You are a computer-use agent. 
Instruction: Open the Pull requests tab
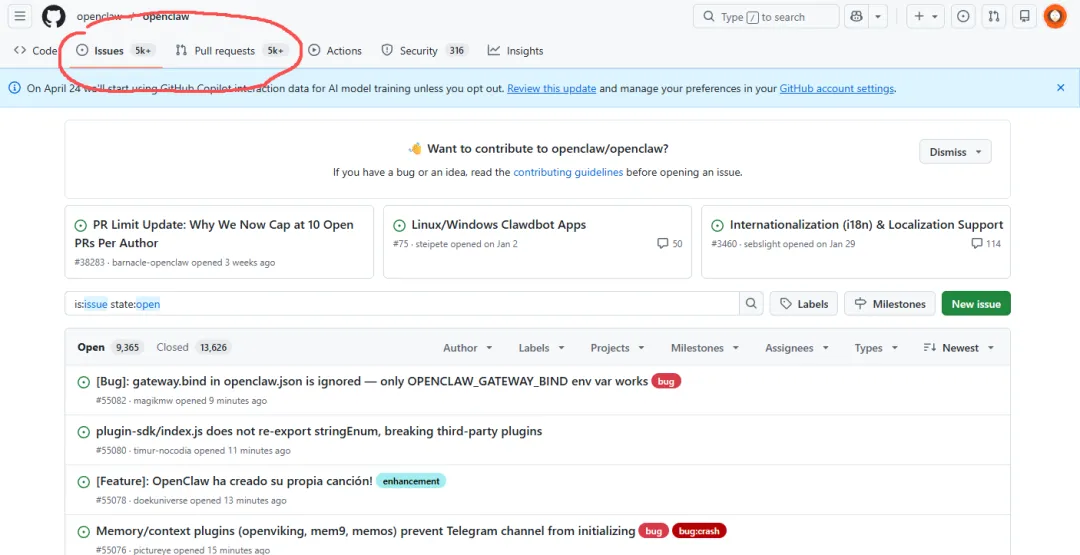tap(230, 50)
